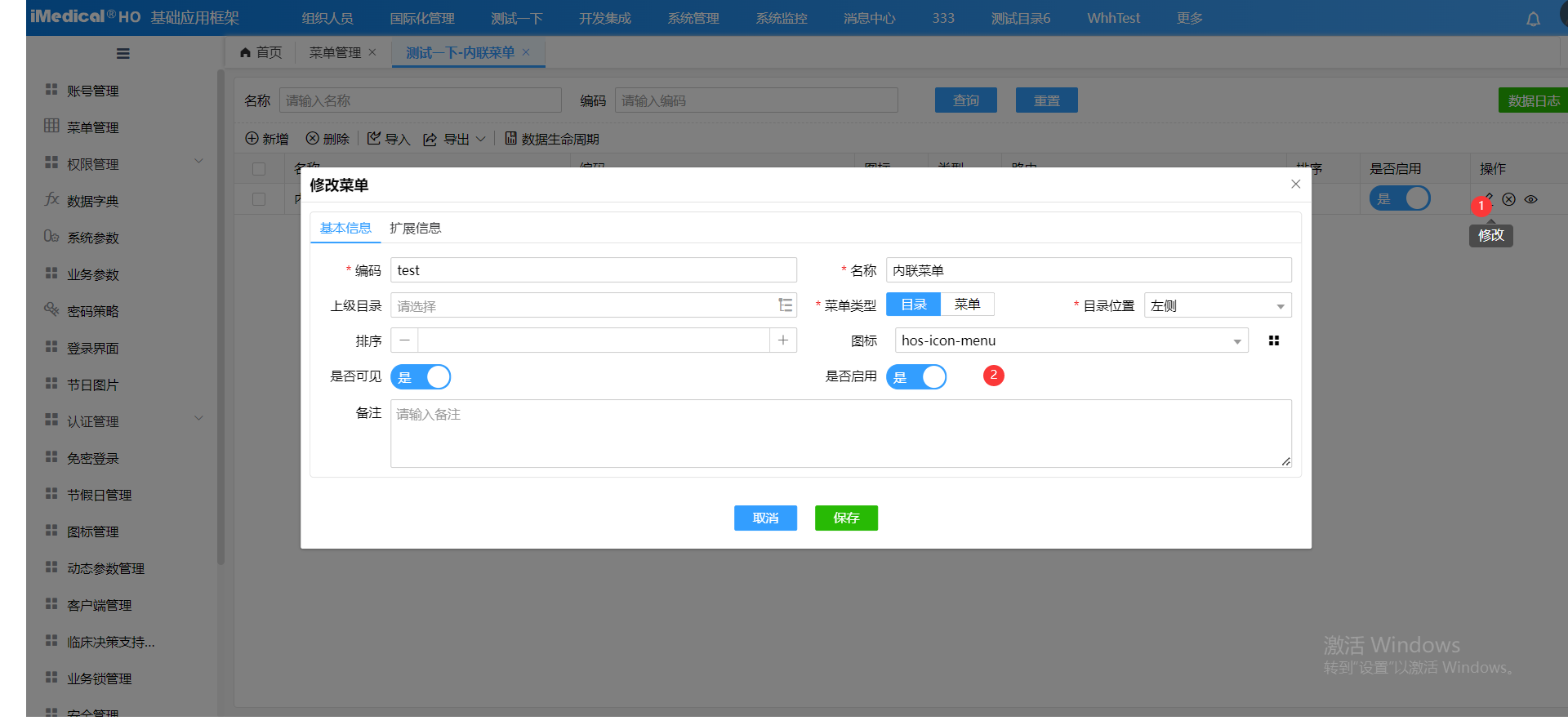
Task: Click the data lifecycle toolbar icon
Action: pos(510,139)
